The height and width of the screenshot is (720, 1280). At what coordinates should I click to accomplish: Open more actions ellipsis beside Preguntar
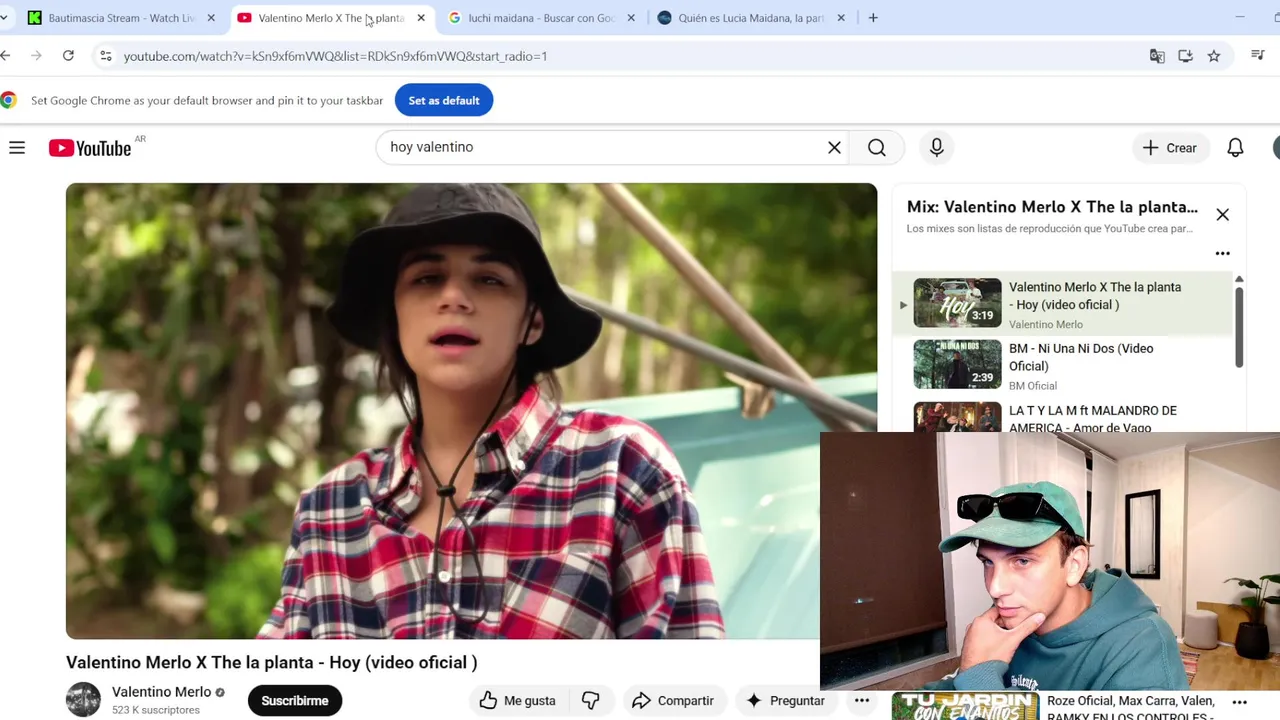click(x=861, y=701)
